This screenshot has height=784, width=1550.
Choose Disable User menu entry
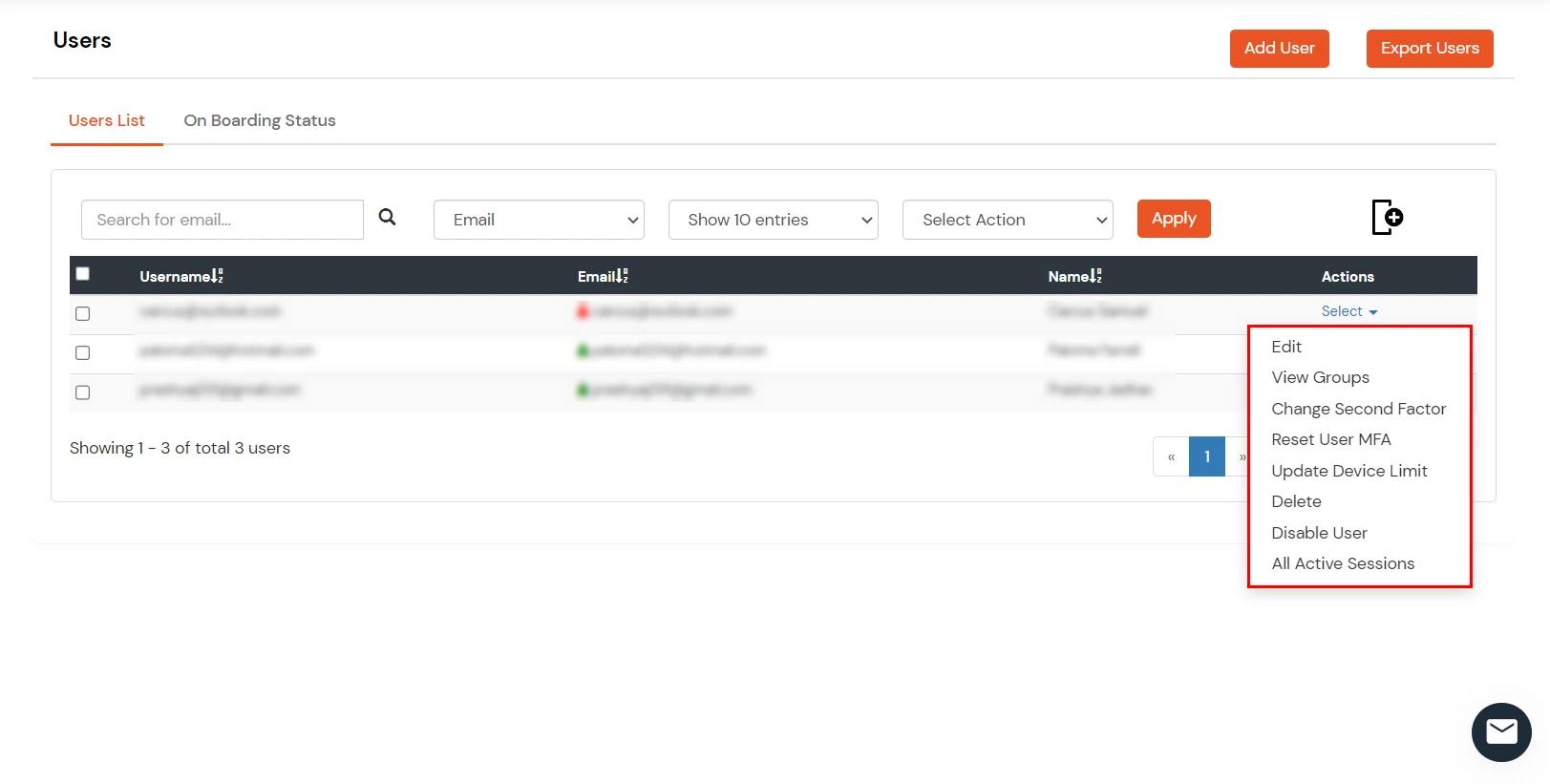(x=1319, y=533)
